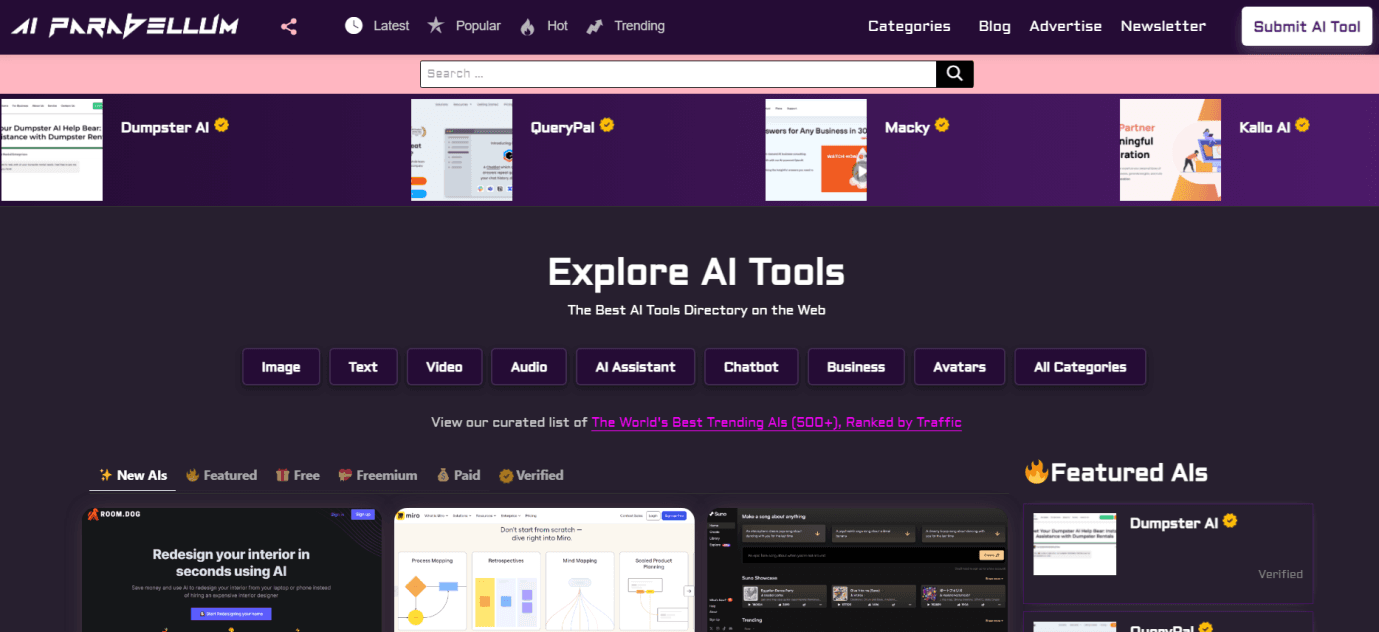
Task: Select the Business category button
Action: pos(856,367)
